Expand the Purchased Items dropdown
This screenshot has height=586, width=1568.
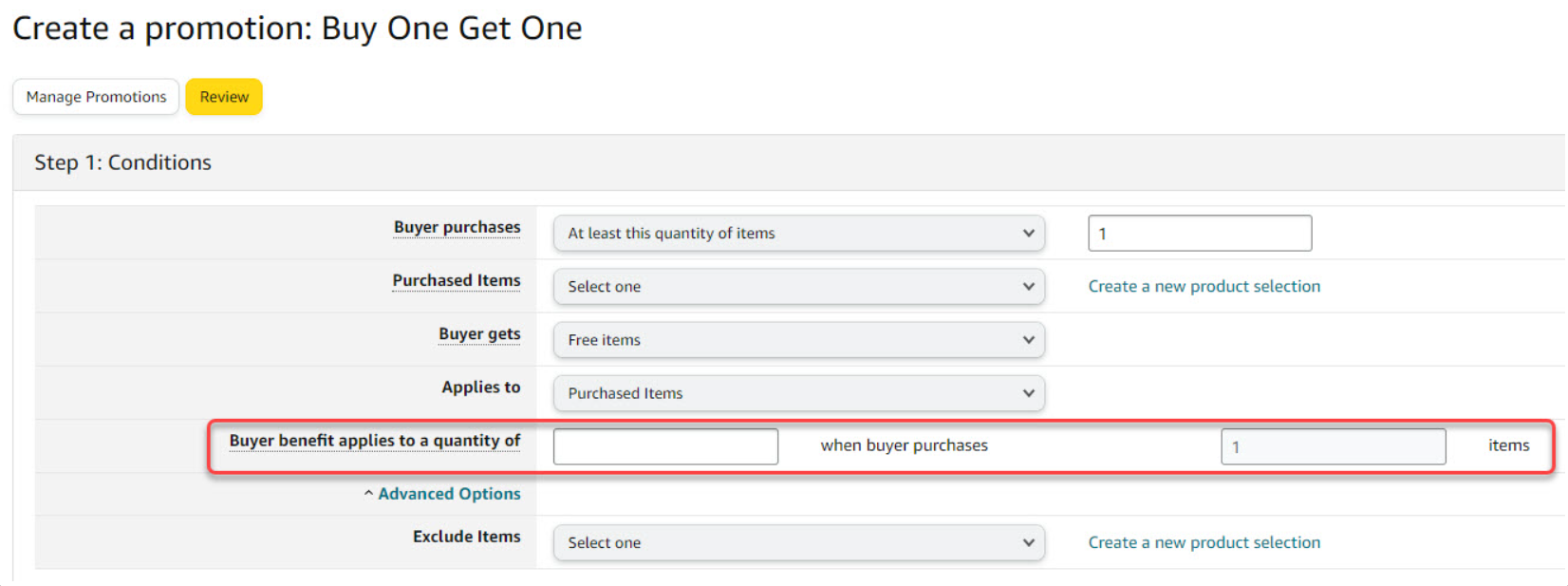click(x=798, y=287)
